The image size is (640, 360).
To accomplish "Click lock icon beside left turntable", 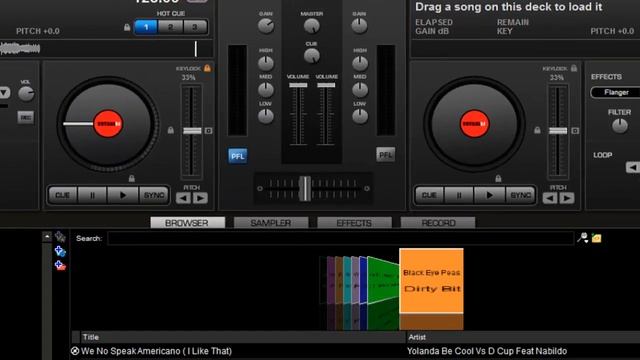I will (x=171, y=130).
